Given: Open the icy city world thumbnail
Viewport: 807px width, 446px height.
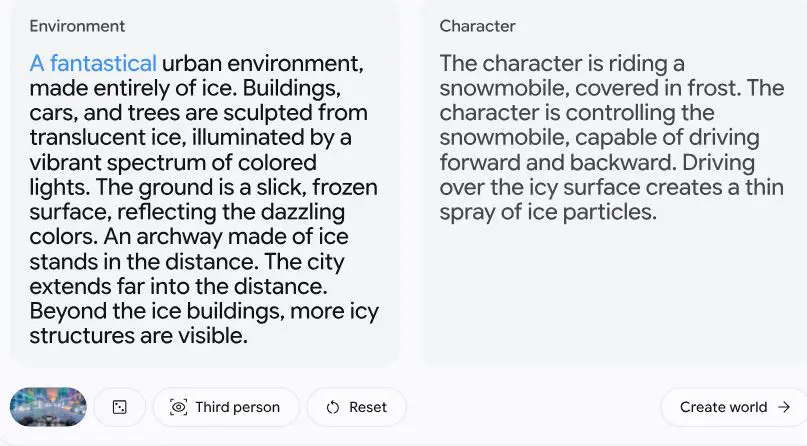Looking at the screenshot, I should (48, 407).
